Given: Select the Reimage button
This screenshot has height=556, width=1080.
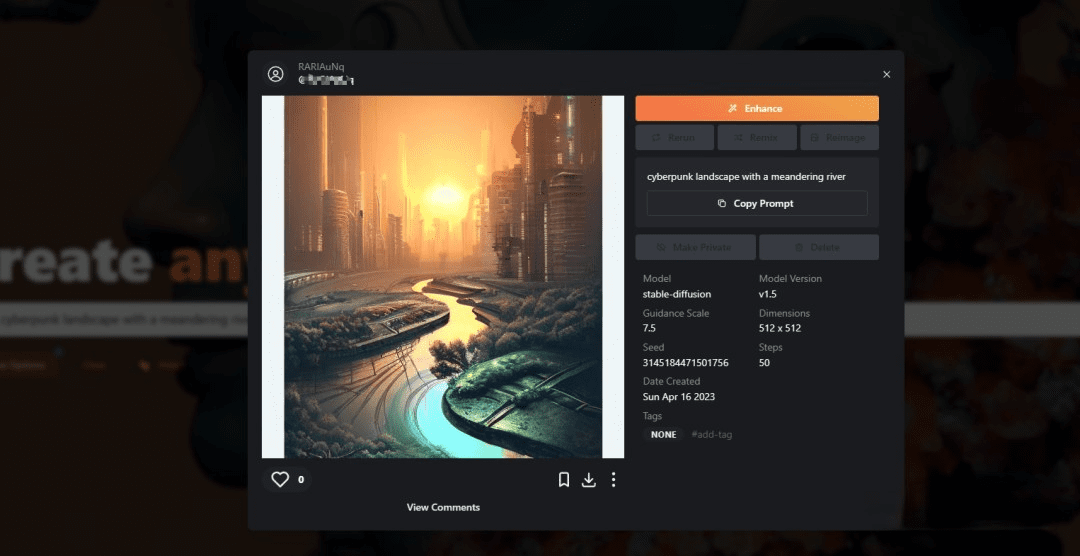Looking at the screenshot, I should point(838,137).
